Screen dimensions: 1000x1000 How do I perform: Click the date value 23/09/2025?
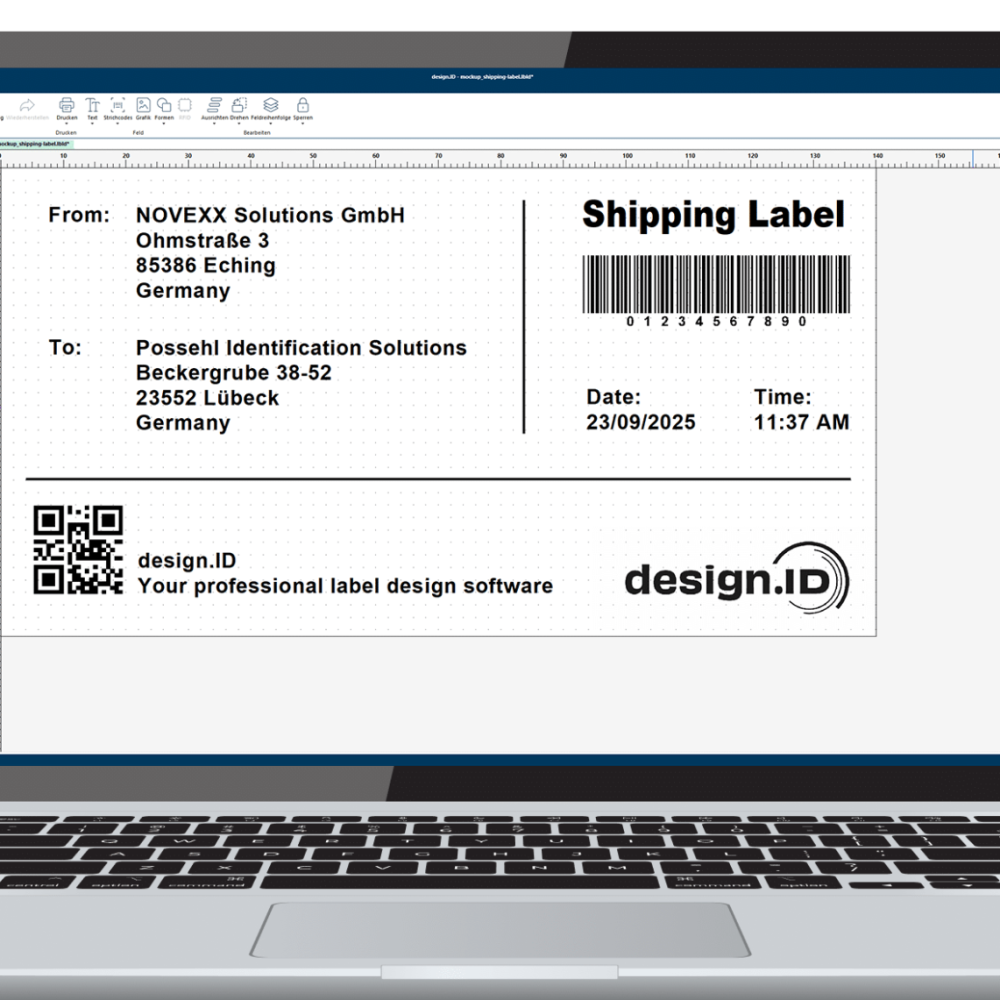pos(640,422)
